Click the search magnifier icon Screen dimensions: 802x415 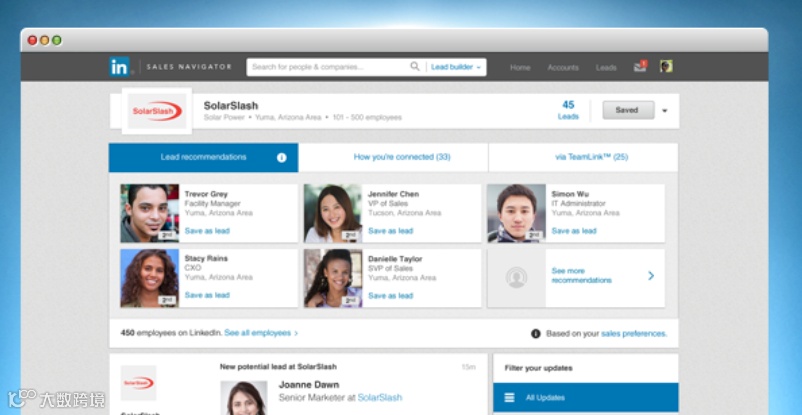click(415, 67)
